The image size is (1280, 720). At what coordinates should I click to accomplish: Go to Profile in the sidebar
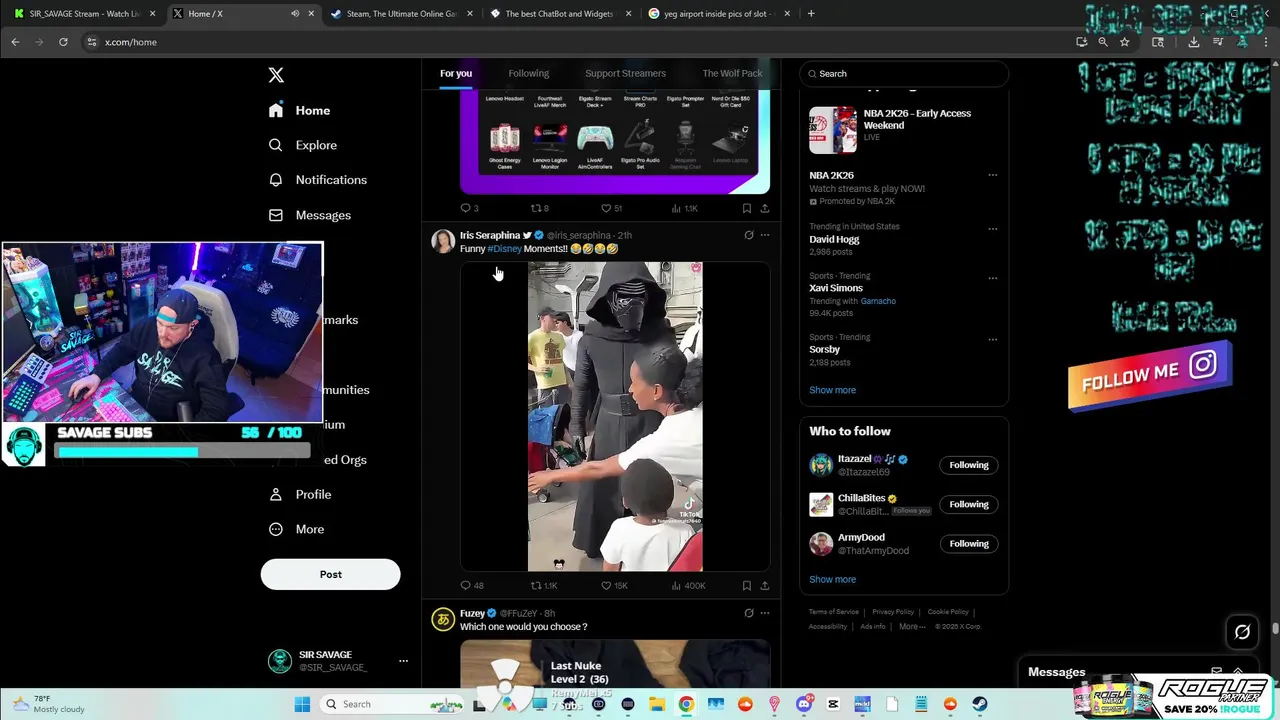[299, 494]
